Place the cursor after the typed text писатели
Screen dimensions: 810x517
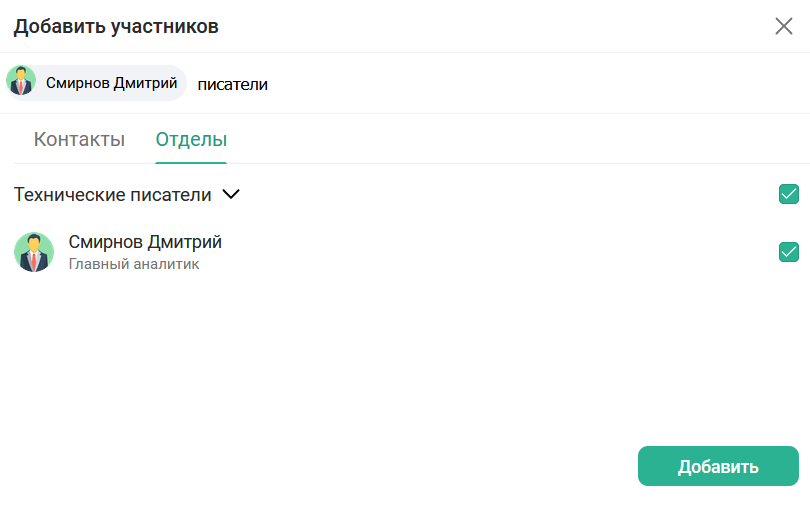click(269, 84)
